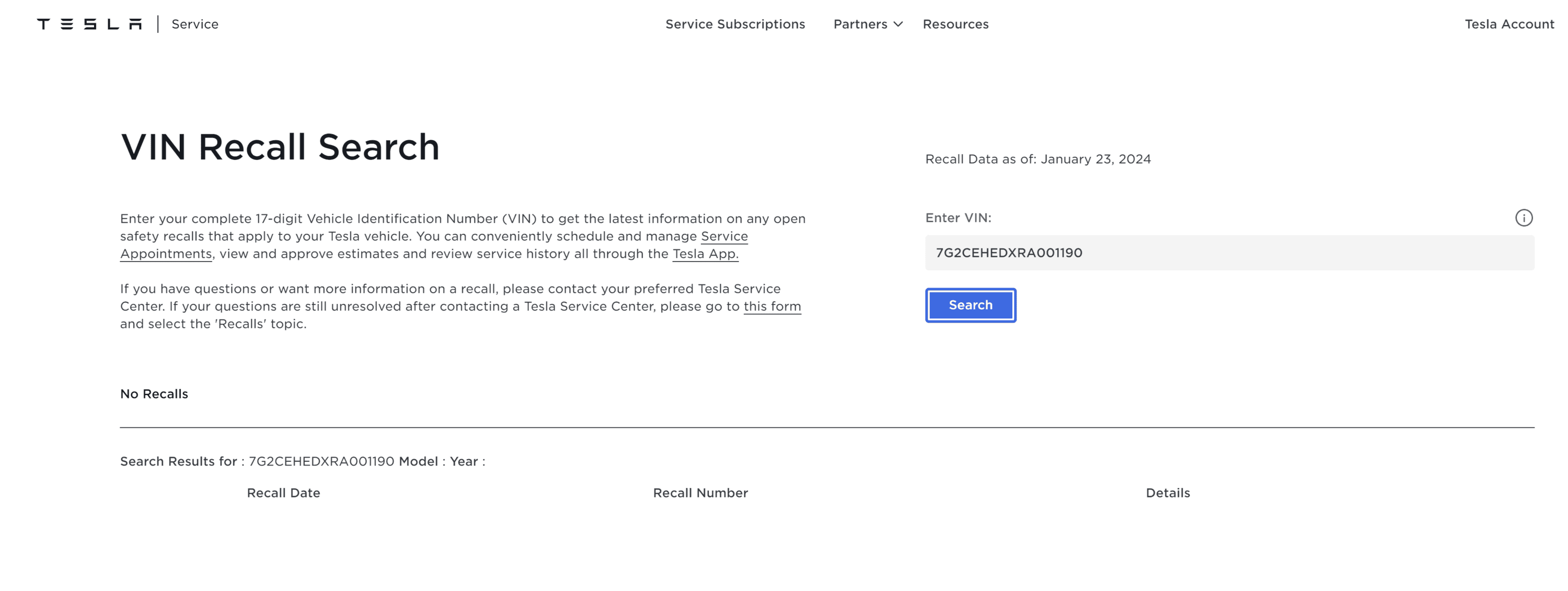
Task: Follow the Service Appointments link
Action: click(x=724, y=236)
